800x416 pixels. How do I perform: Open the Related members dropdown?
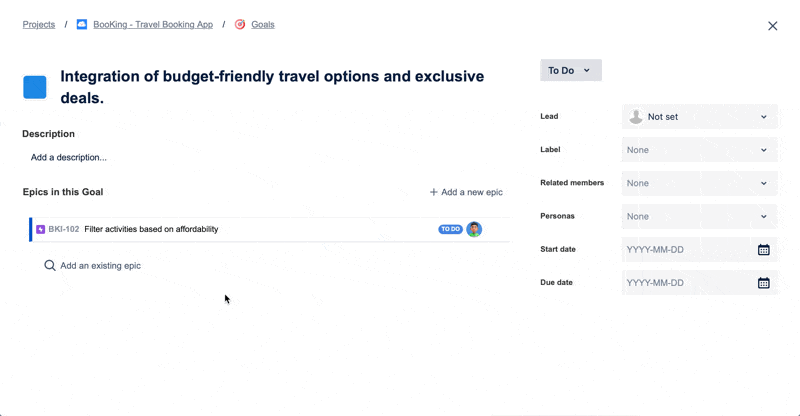[763, 183]
